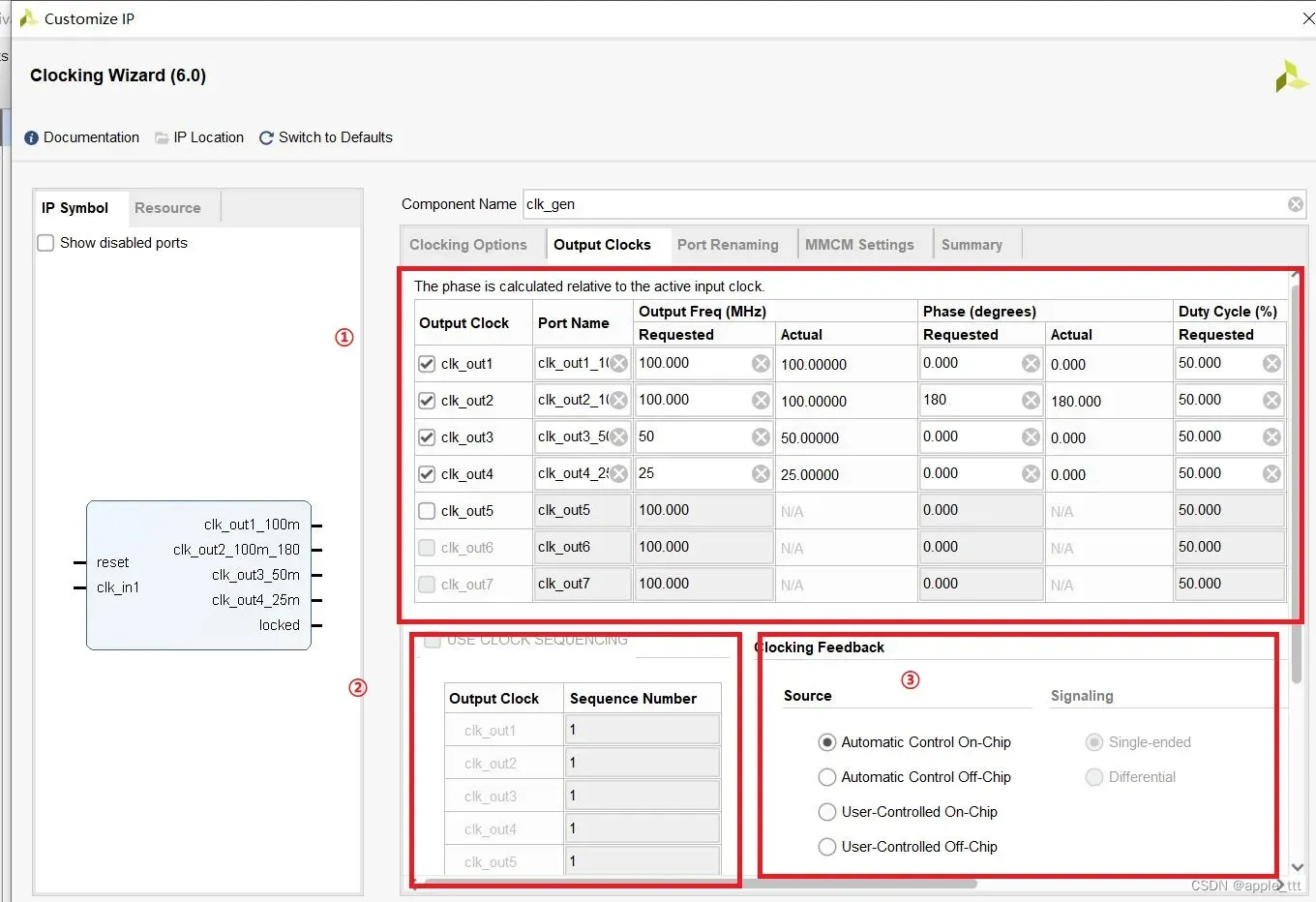Clear clk_out2 duty cycle value
The image size is (1316, 902).
tap(1272, 401)
